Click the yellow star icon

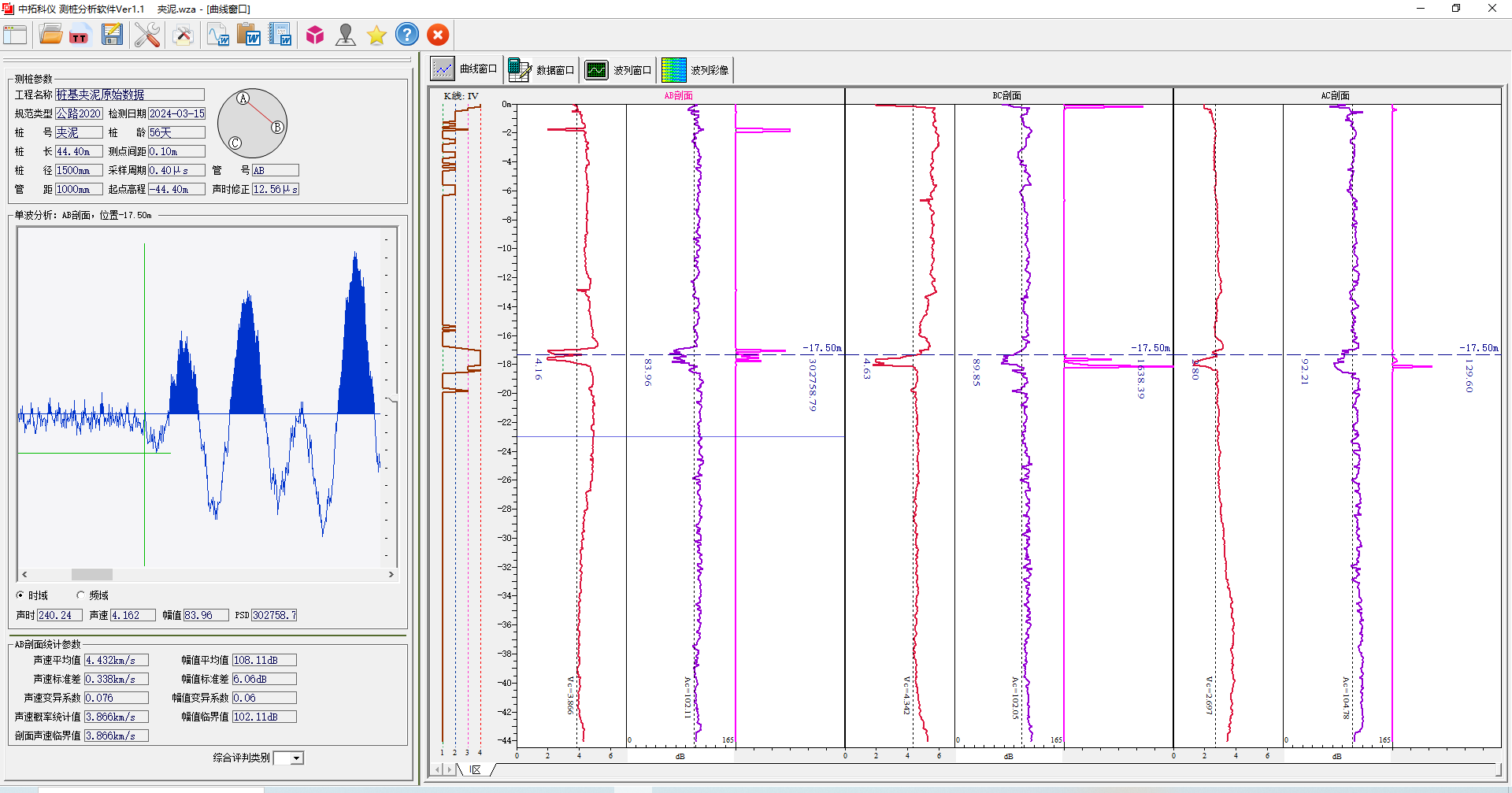pyautogui.click(x=376, y=35)
